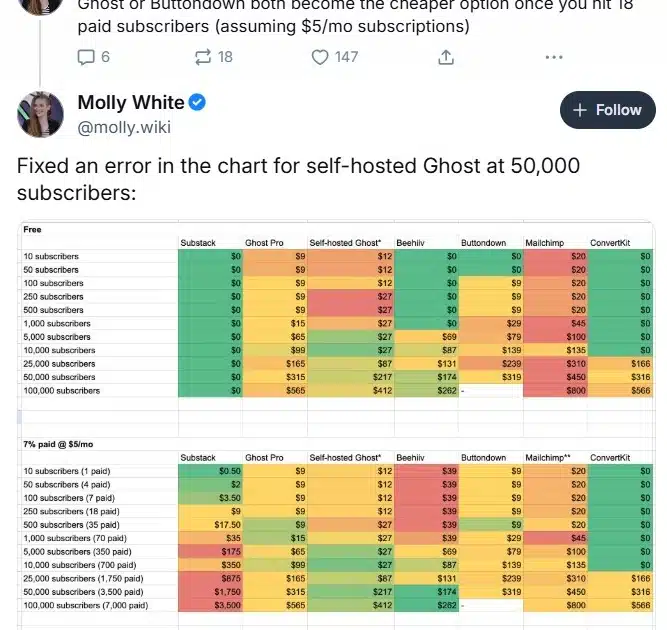
Task: Click the repost arrows icon
Action: (x=203, y=57)
